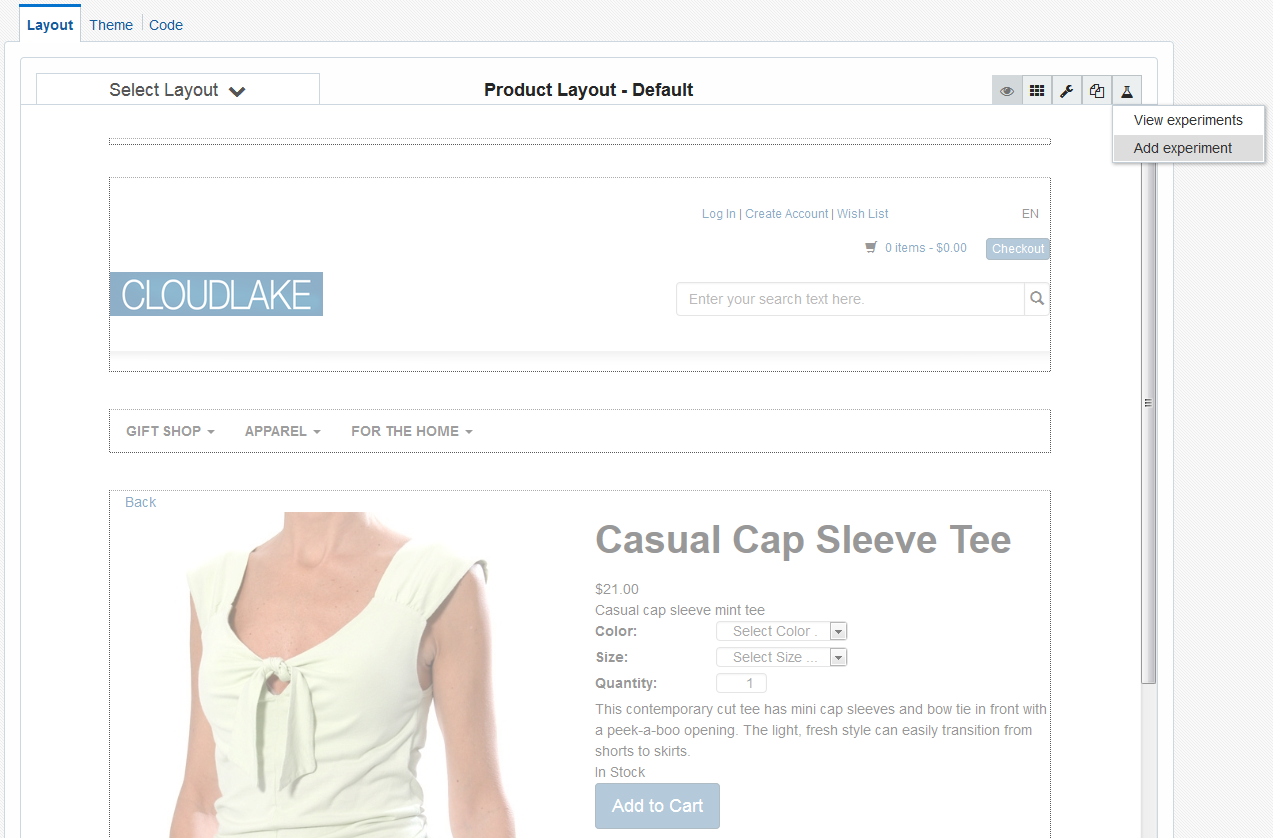
Task: Click the product image of the tee
Action: [340, 675]
